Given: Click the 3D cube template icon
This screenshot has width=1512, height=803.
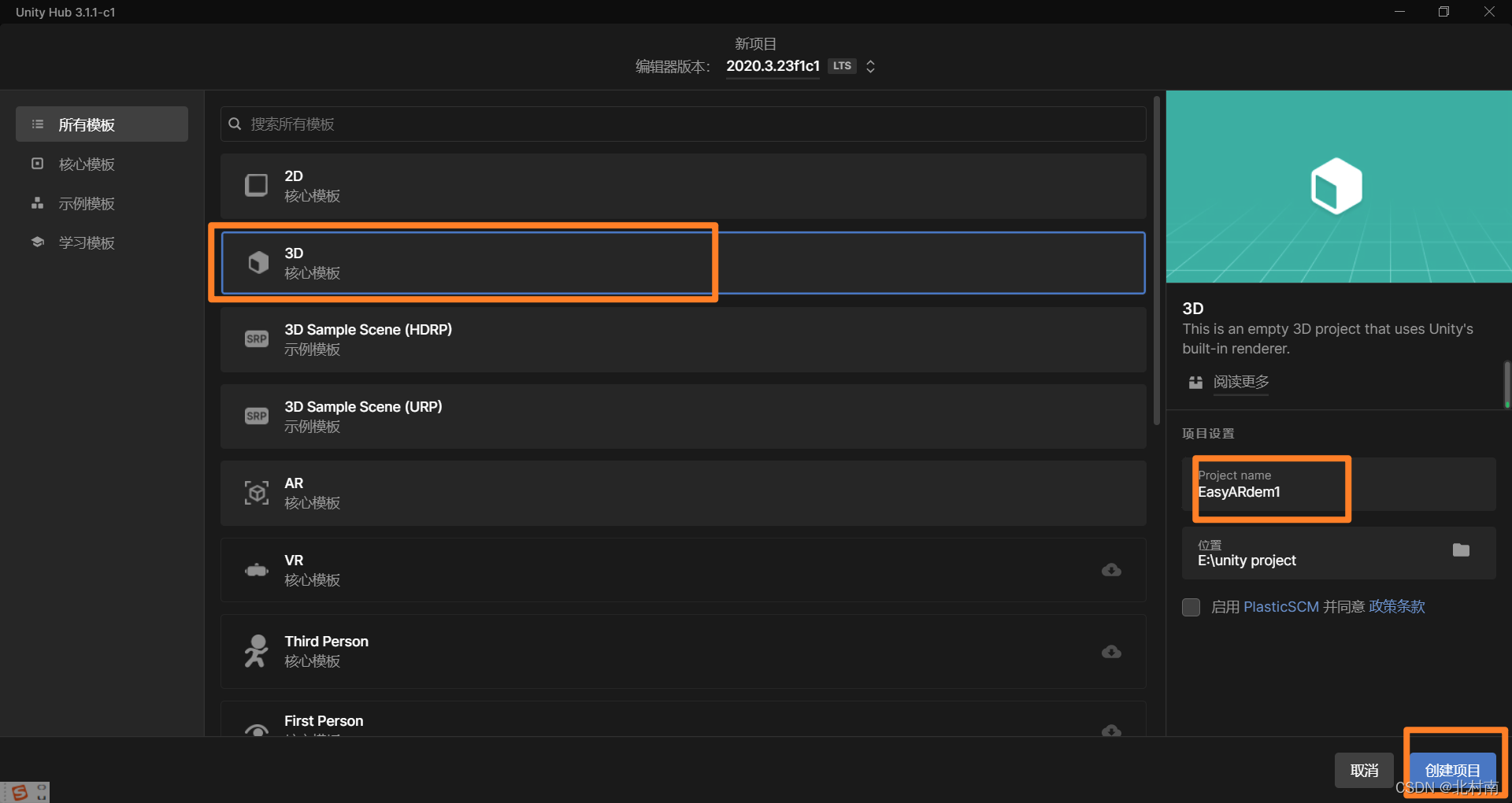Looking at the screenshot, I should 258,262.
